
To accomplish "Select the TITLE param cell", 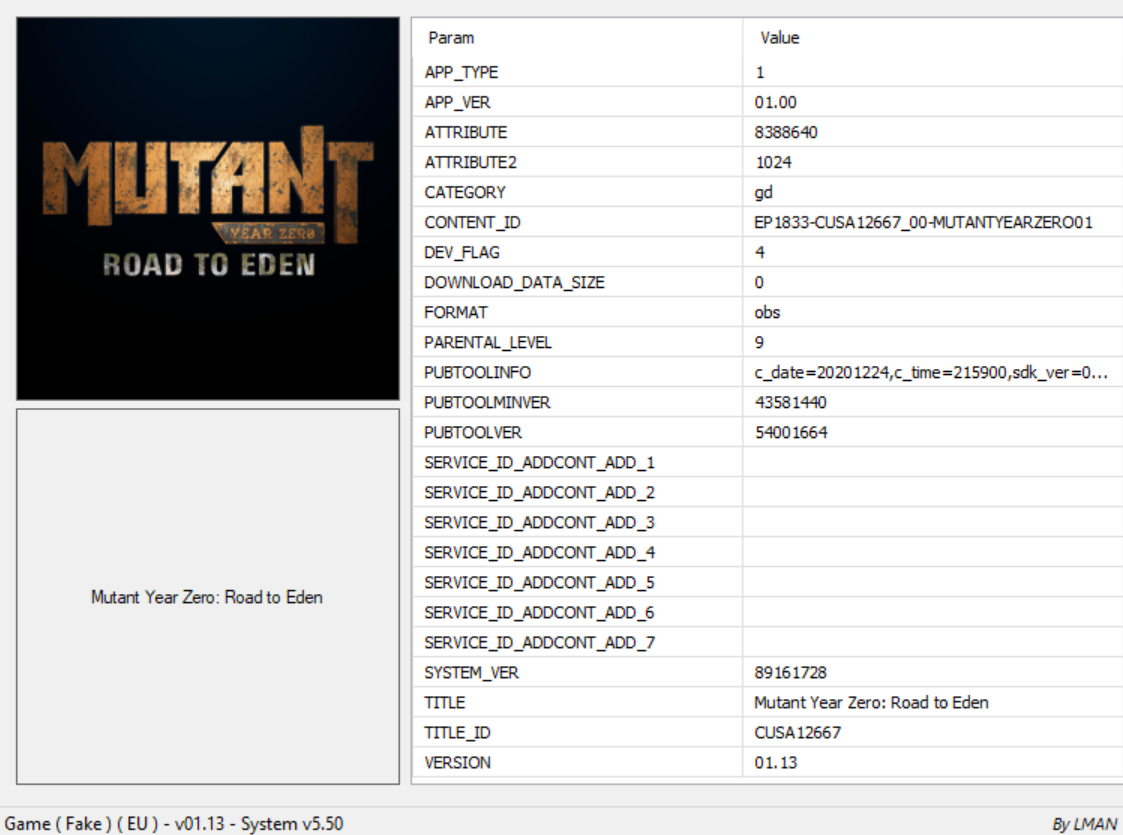I will tap(577, 703).
